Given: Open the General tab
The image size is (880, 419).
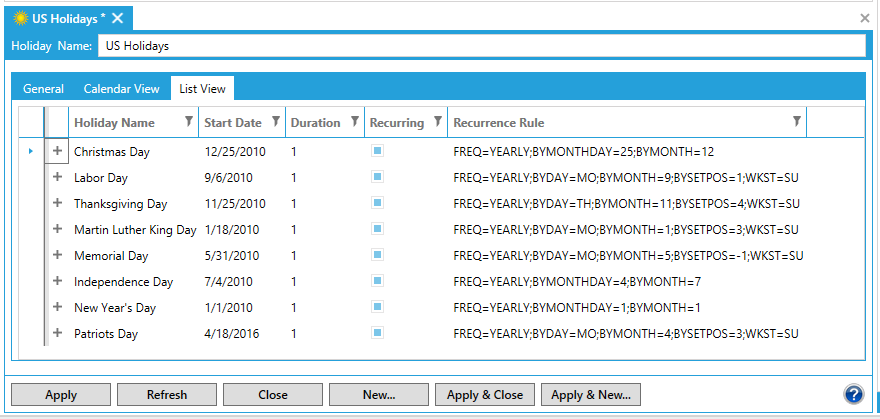Looking at the screenshot, I should [43, 89].
